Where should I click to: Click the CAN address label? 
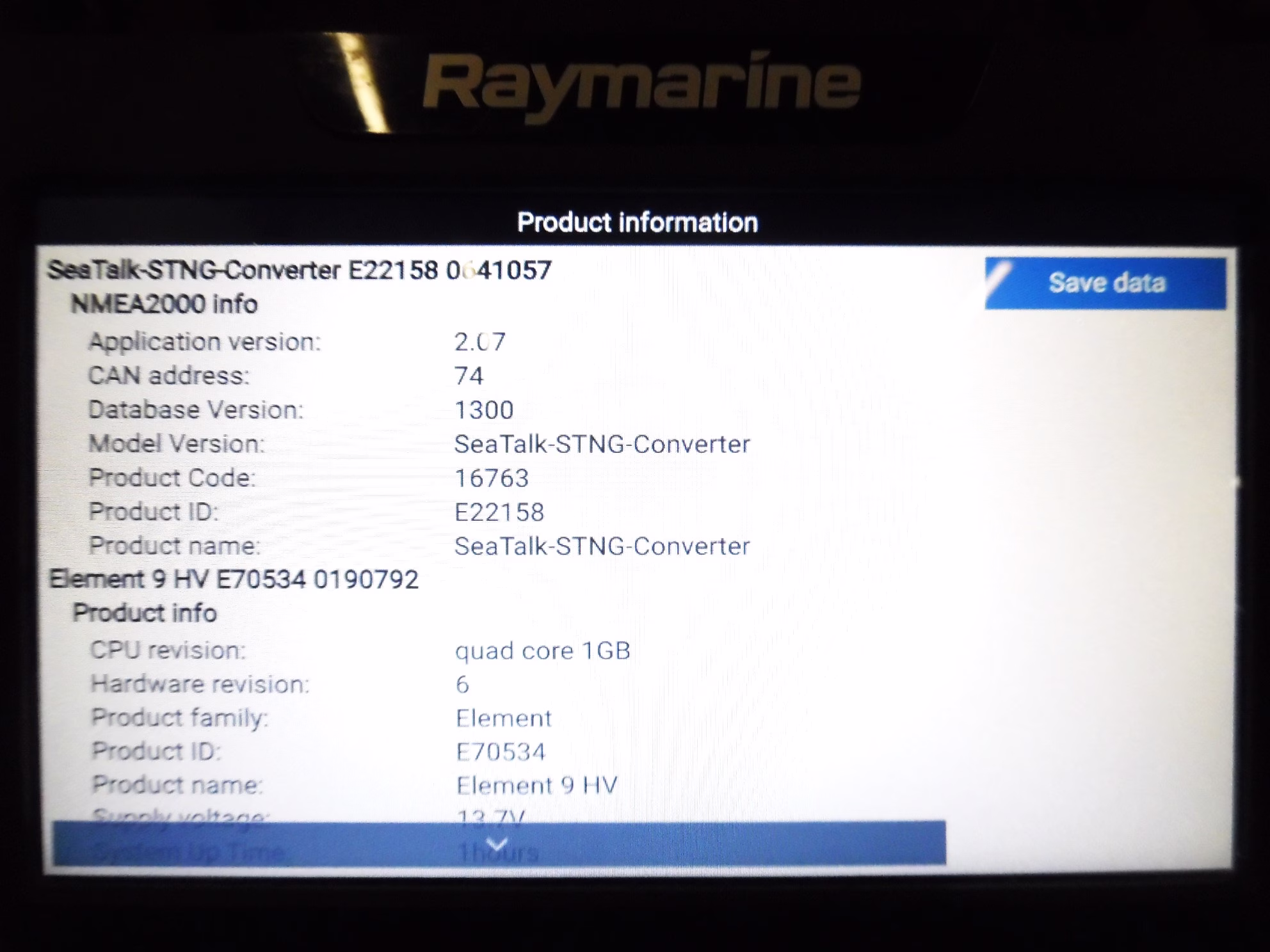coord(168,376)
